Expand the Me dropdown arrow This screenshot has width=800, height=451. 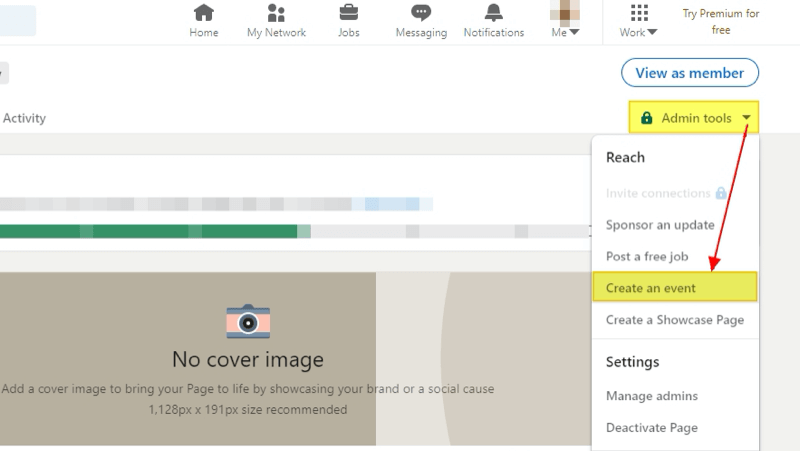(x=574, y=32)
